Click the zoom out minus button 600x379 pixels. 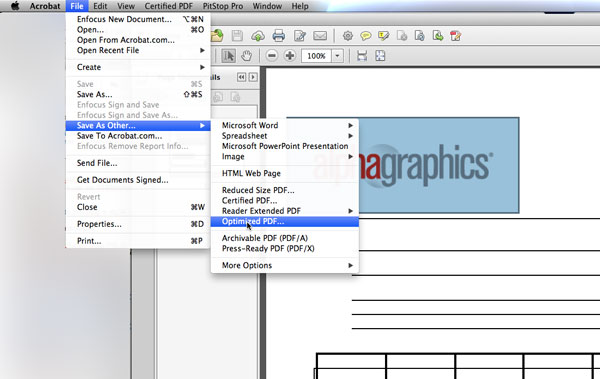(x=272, y=56)
